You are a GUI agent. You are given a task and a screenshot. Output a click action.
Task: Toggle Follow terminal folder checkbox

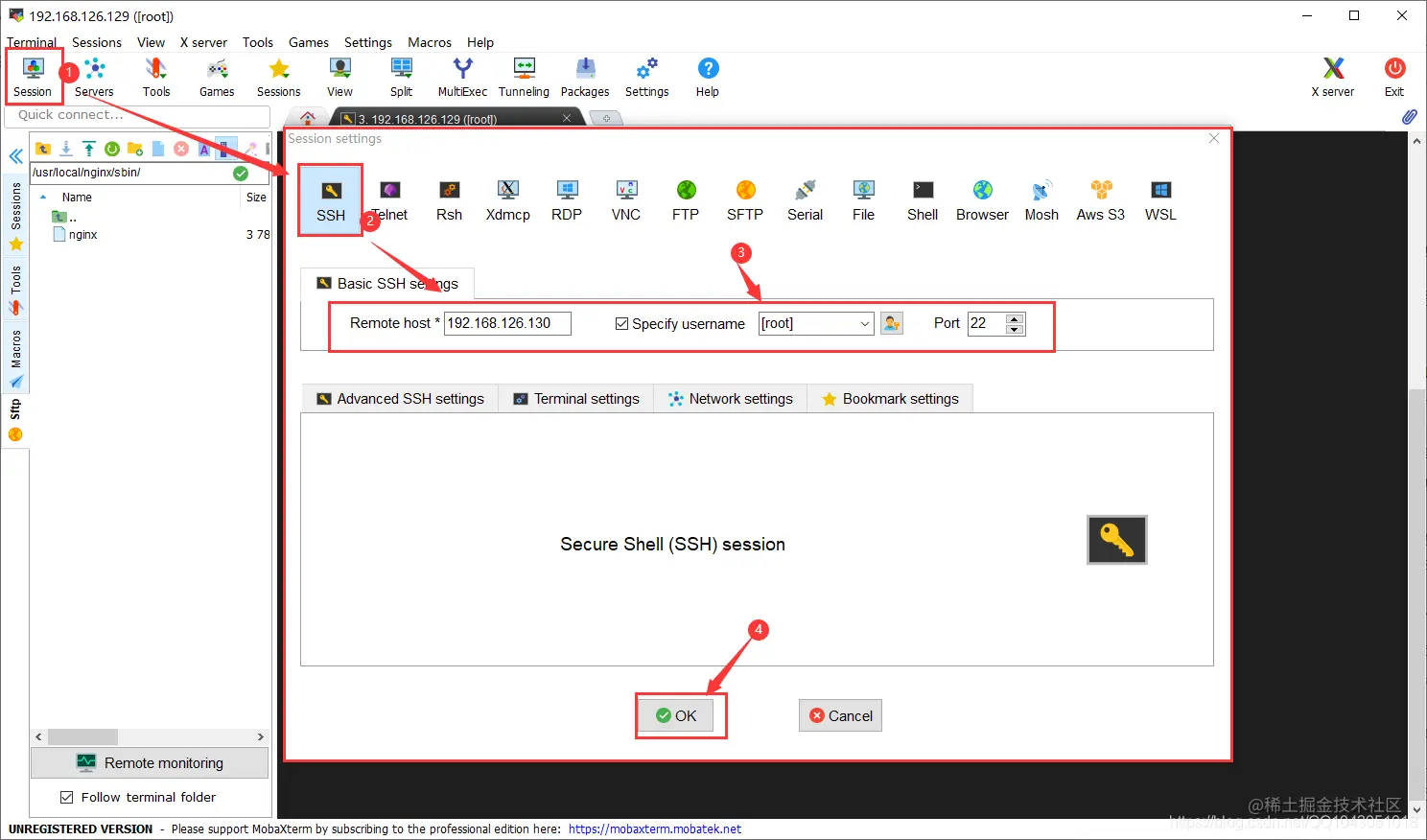(67, 797)
